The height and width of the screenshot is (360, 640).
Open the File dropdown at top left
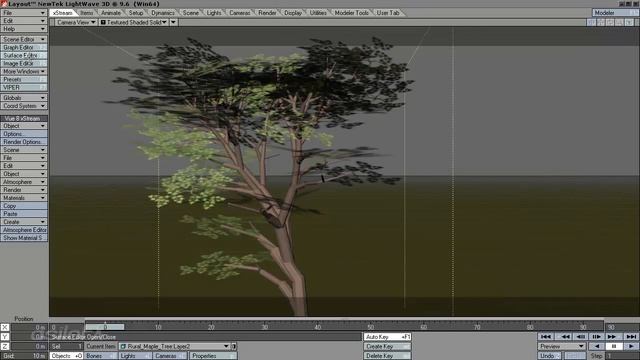(24, 13)
